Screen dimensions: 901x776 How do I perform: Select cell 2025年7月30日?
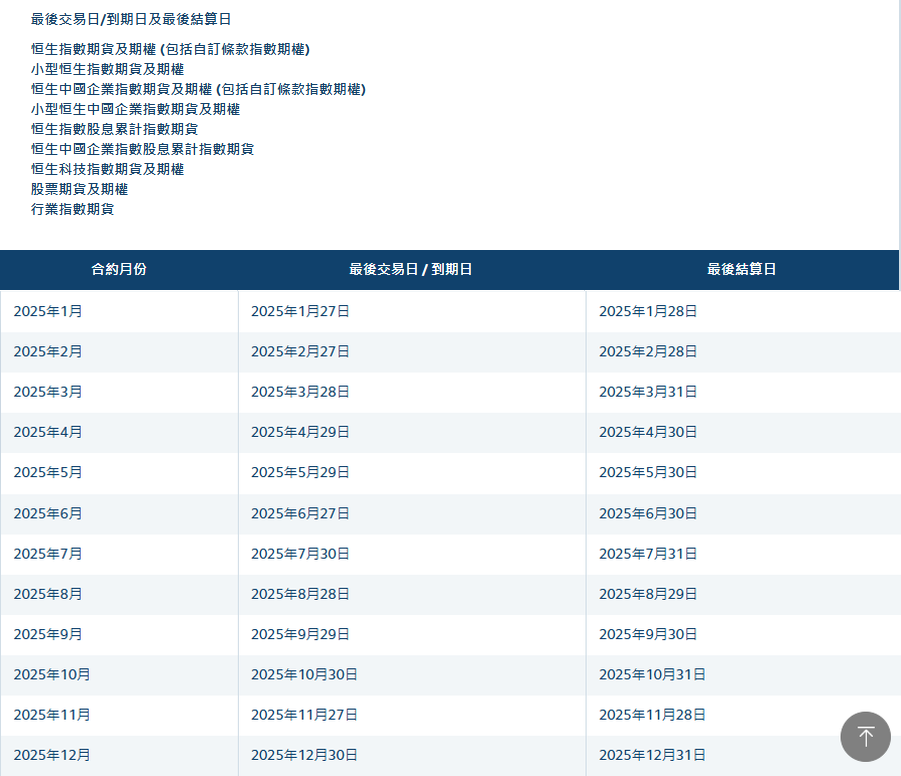click(412, 554)
